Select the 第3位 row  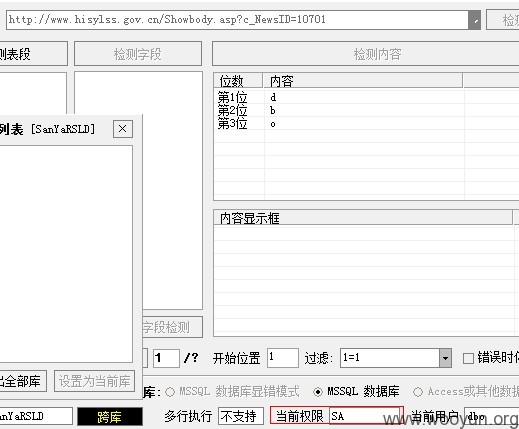[x=366, y=124]
